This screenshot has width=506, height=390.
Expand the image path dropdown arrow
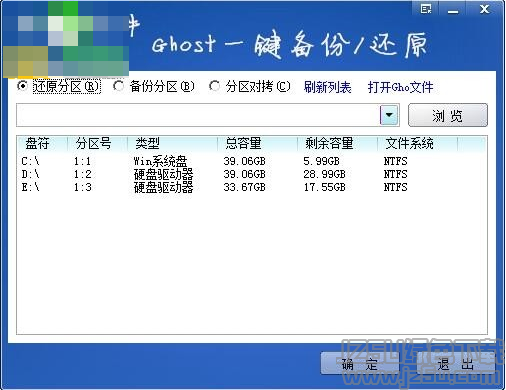(x=389, y=115)
